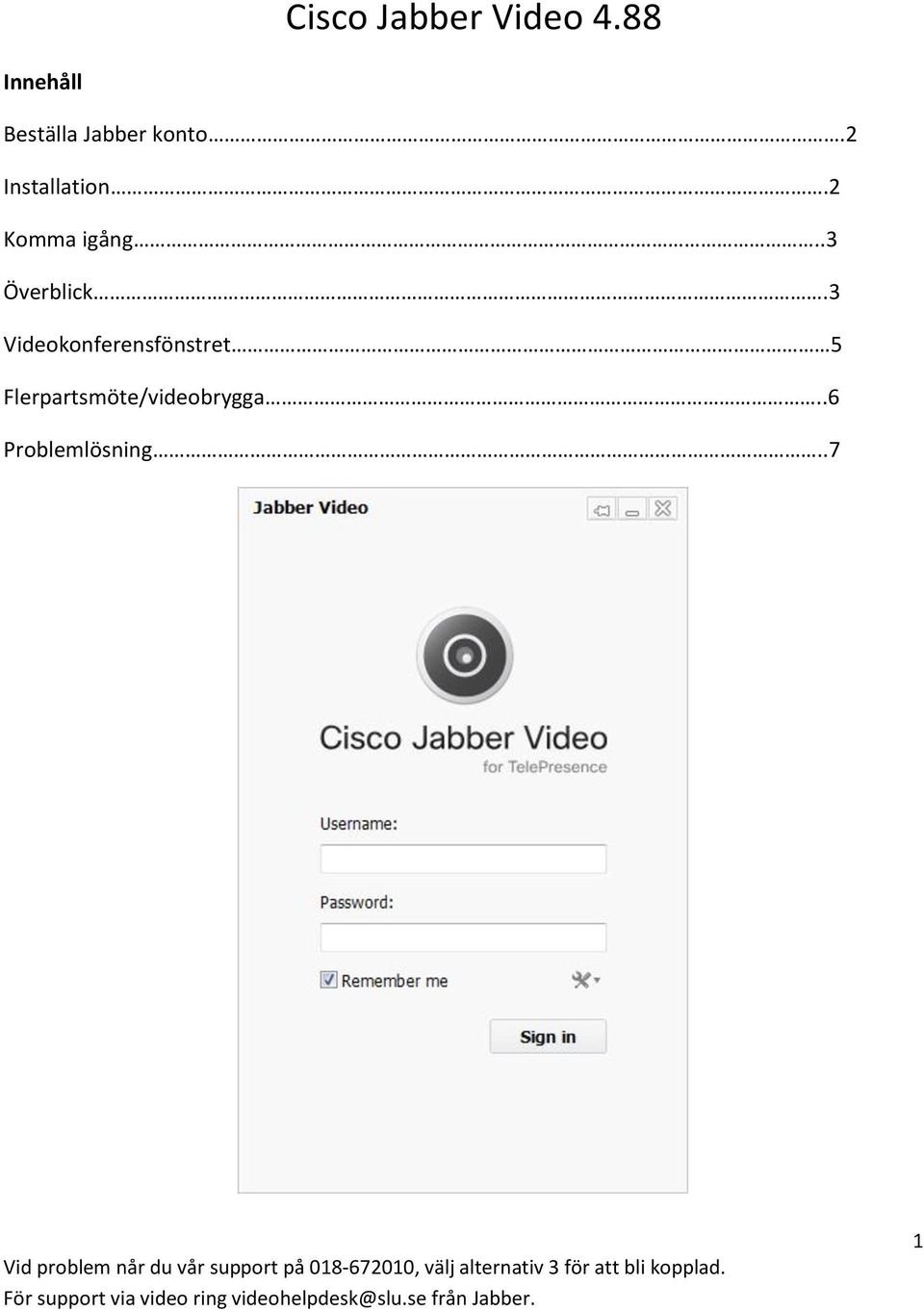This screenshot has height=1311, width=924.
Task: Open the settings wrench tools menu
Action: pyautogui.click(x=585, y=980)
